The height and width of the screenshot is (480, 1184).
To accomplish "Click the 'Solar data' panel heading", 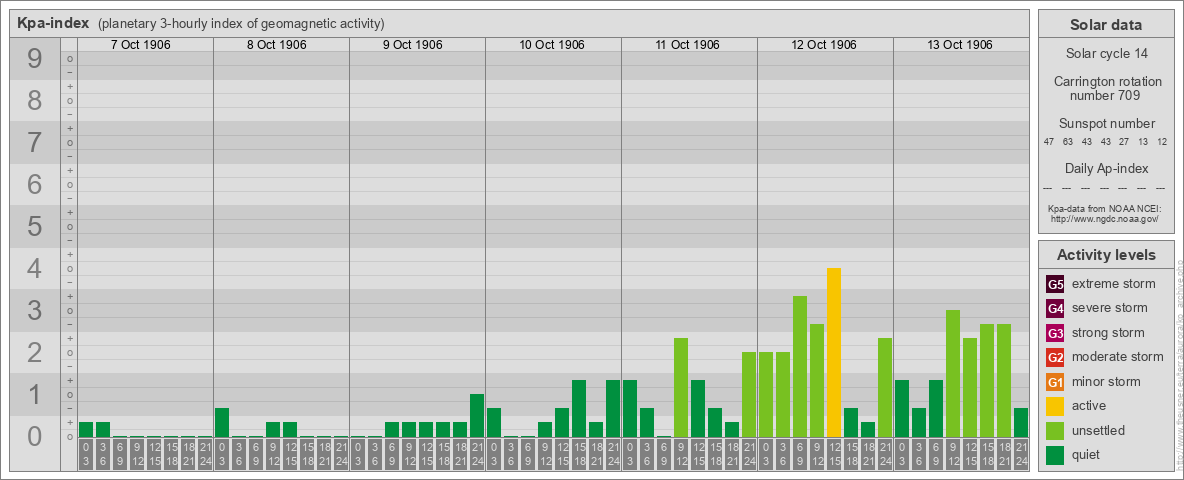I will point(1106,25).
